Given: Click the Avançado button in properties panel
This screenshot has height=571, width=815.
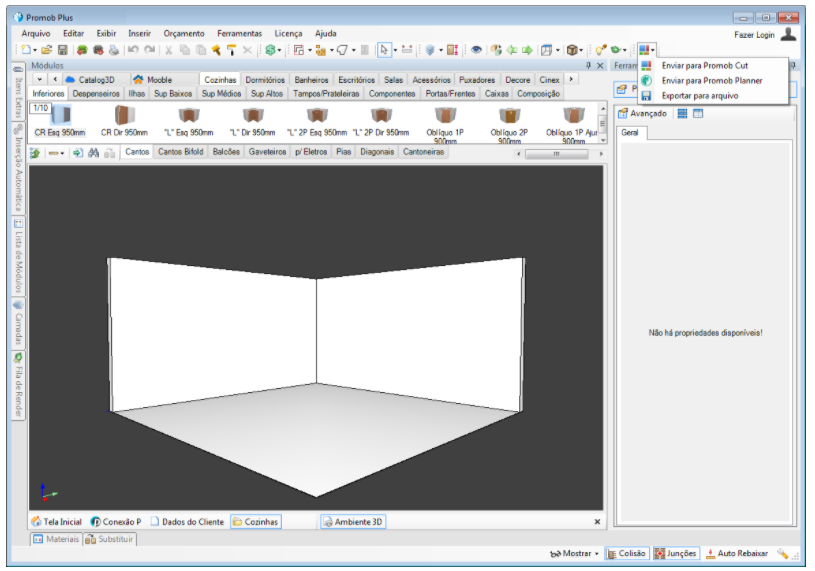Looking at the screenshot, I should pos(642,113).
